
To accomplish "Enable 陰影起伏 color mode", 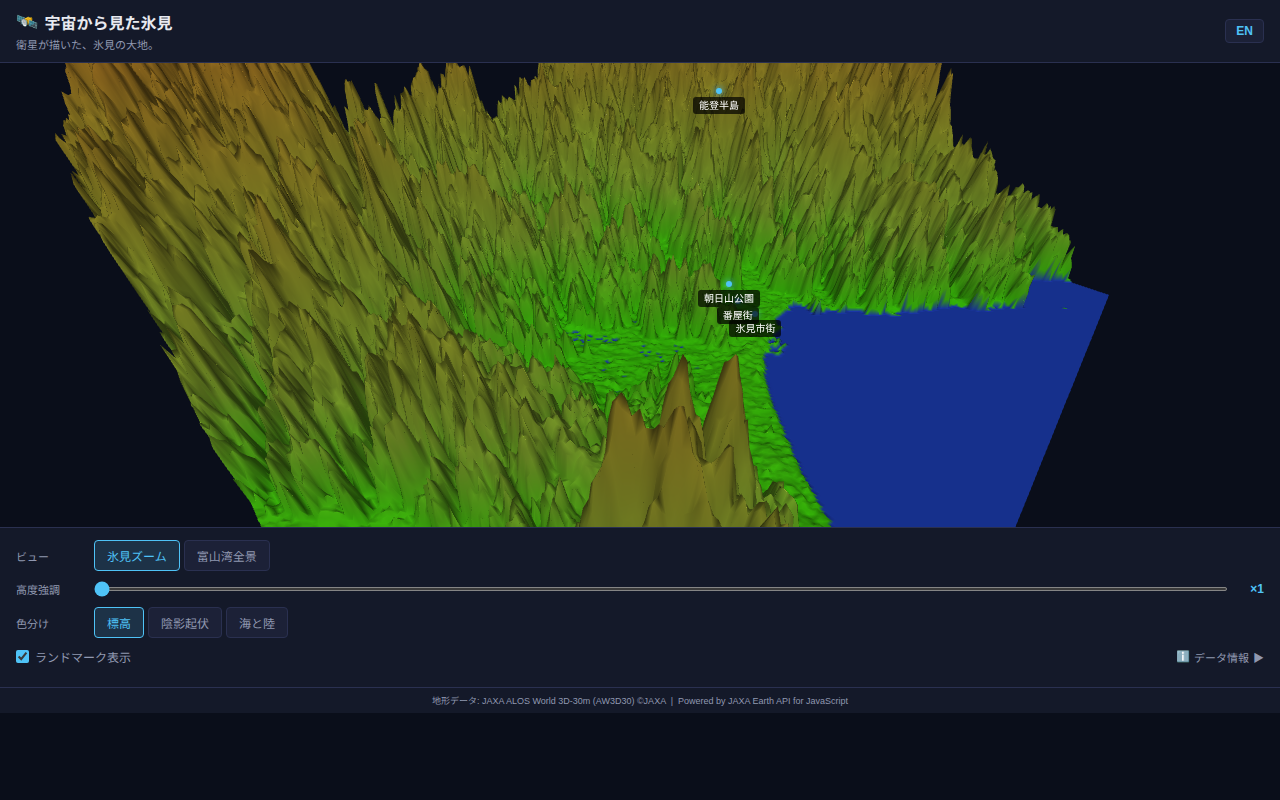I will pyautogui.click(x=184, y=622).
